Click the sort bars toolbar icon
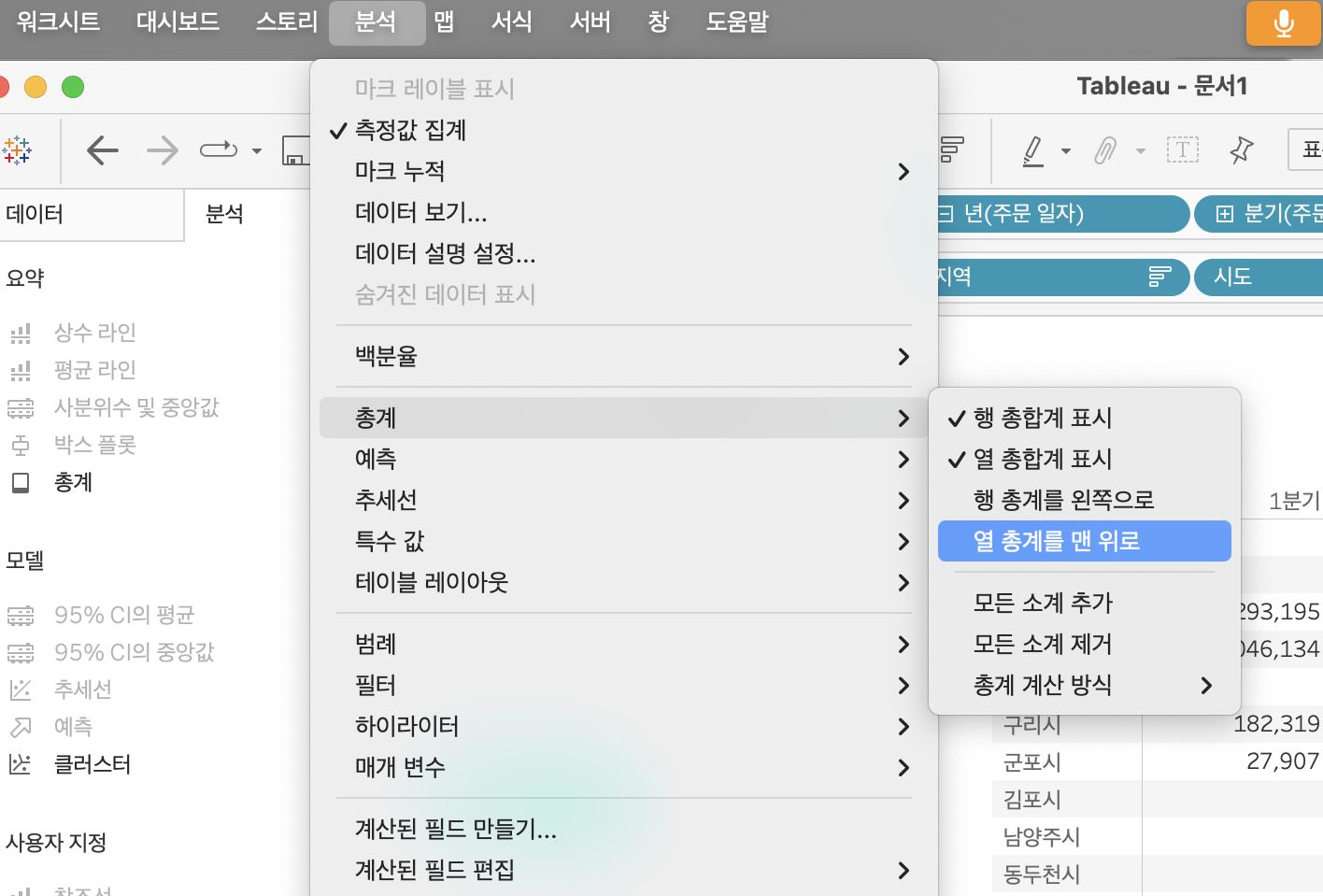 pyautogui.click(x=952, y=149)
